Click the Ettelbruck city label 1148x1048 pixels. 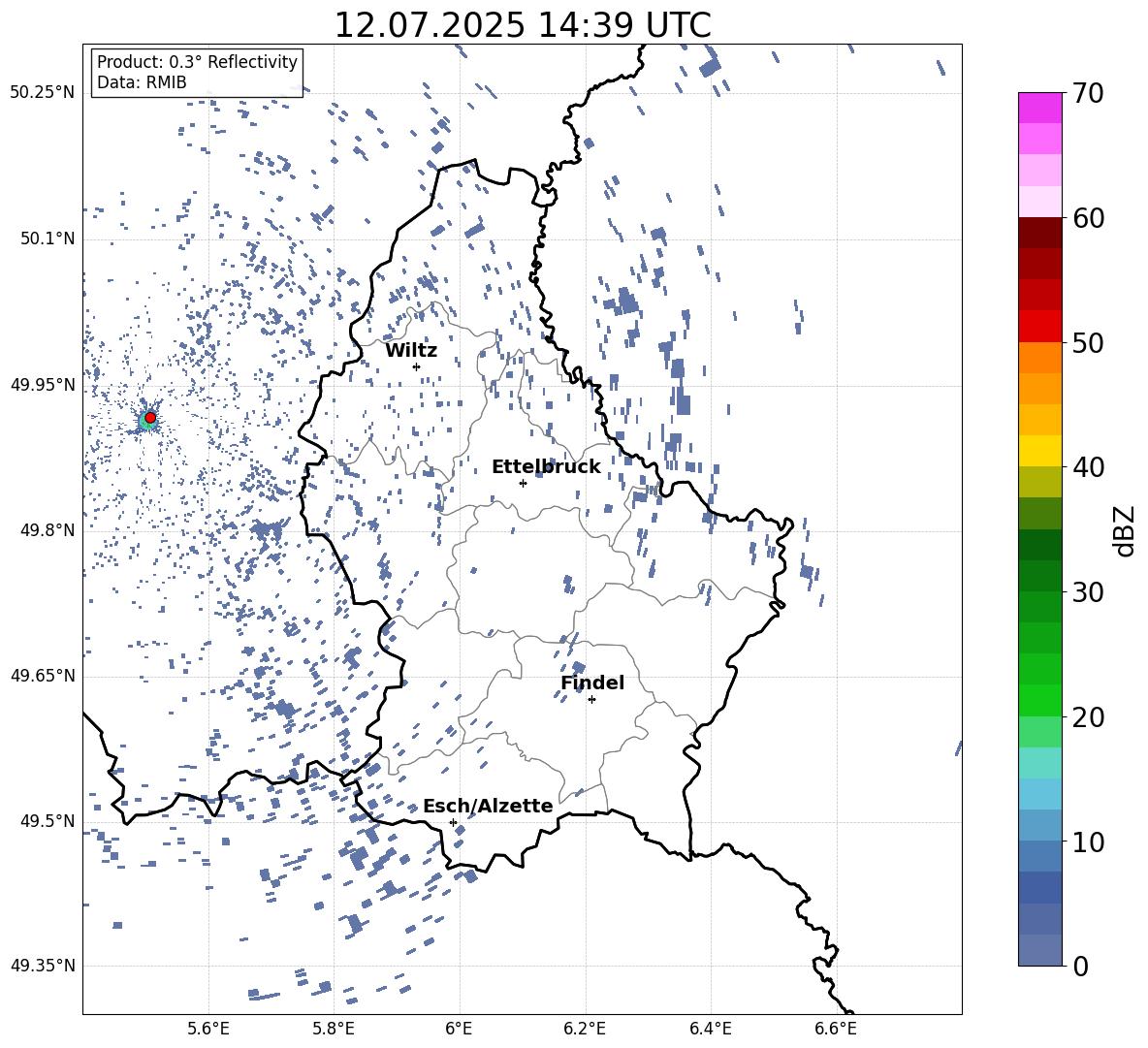[x=546, y=467]
